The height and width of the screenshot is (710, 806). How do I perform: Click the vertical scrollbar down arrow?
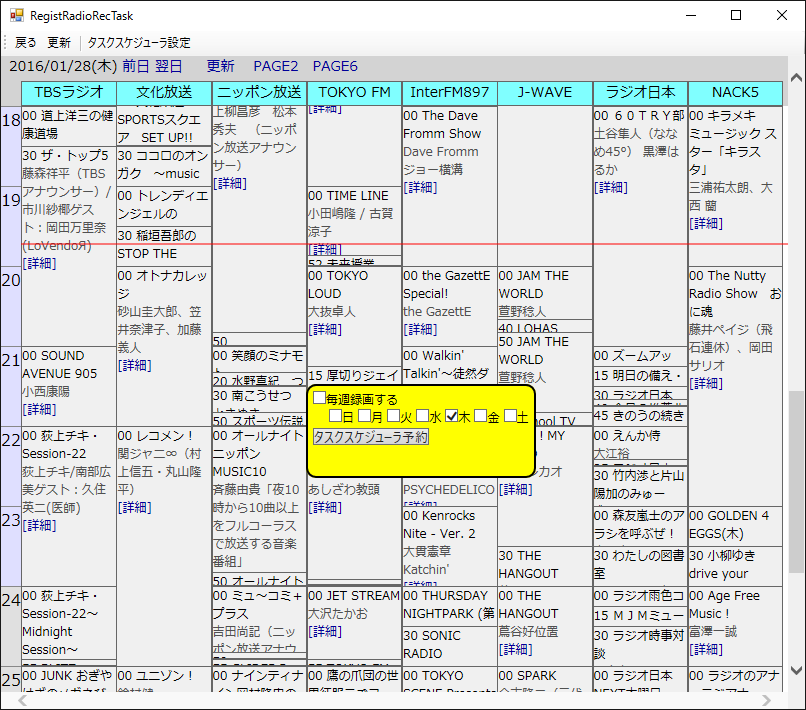pos(796,670)
